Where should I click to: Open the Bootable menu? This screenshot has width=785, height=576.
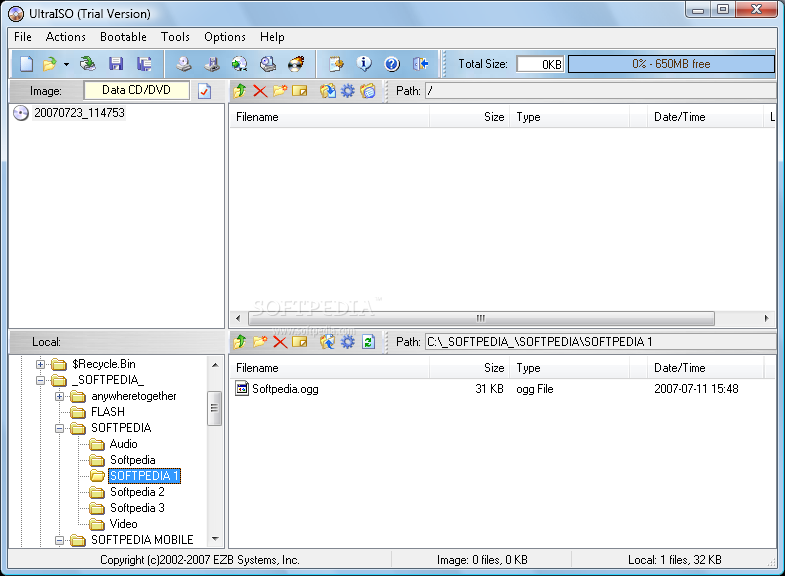pyautogui.click(x=123, y=37)
